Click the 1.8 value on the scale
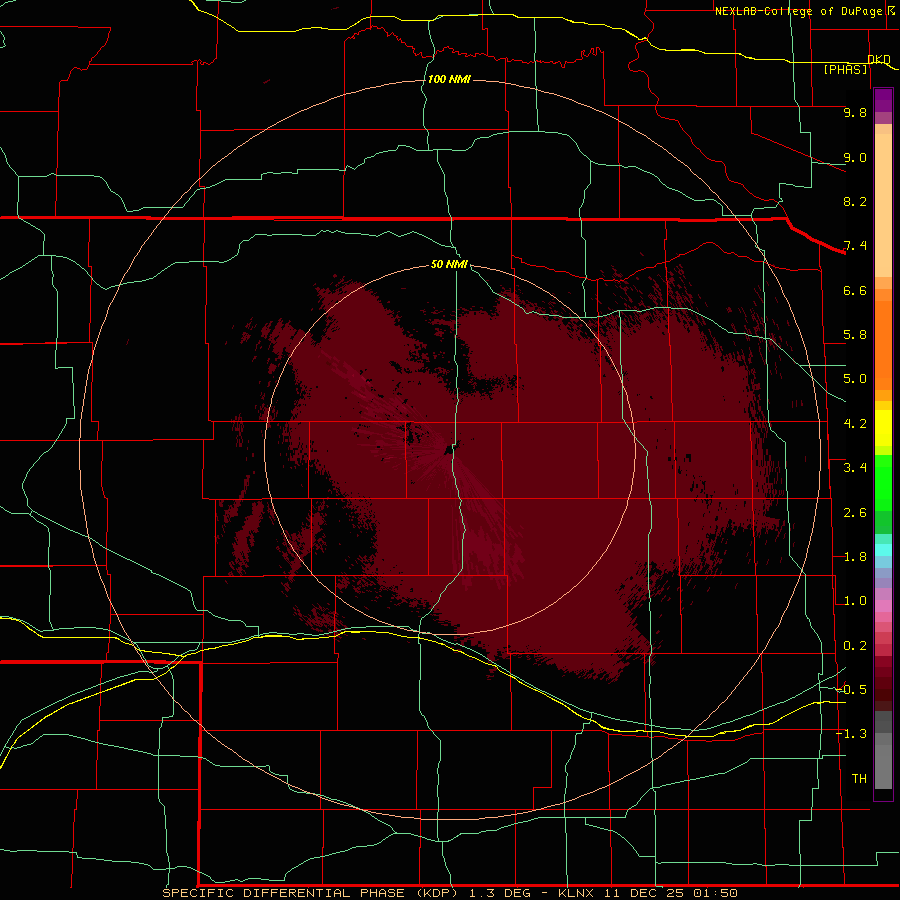 855,557
